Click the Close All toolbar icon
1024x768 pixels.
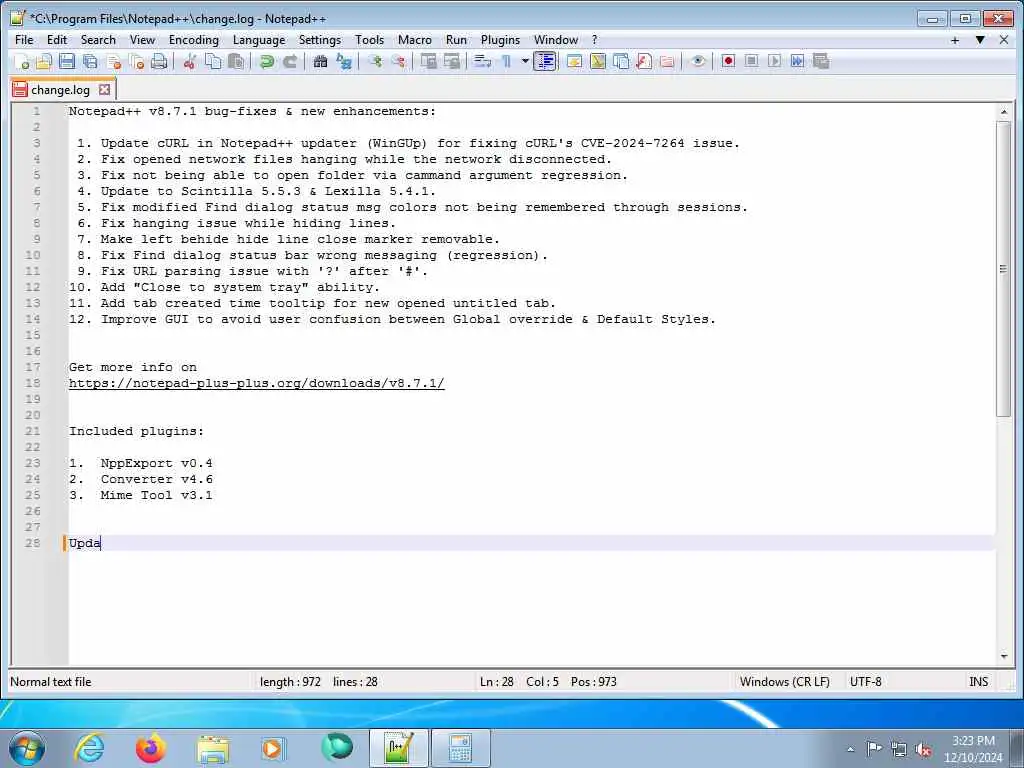tap(136, 61)
